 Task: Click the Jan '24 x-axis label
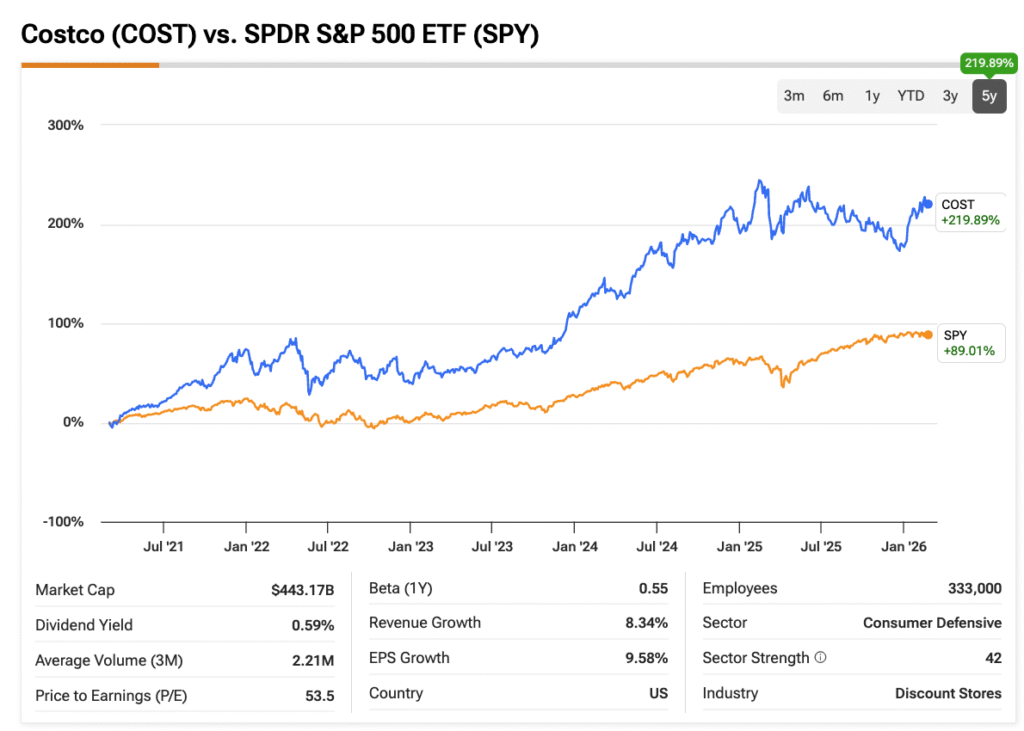point(575,547)
